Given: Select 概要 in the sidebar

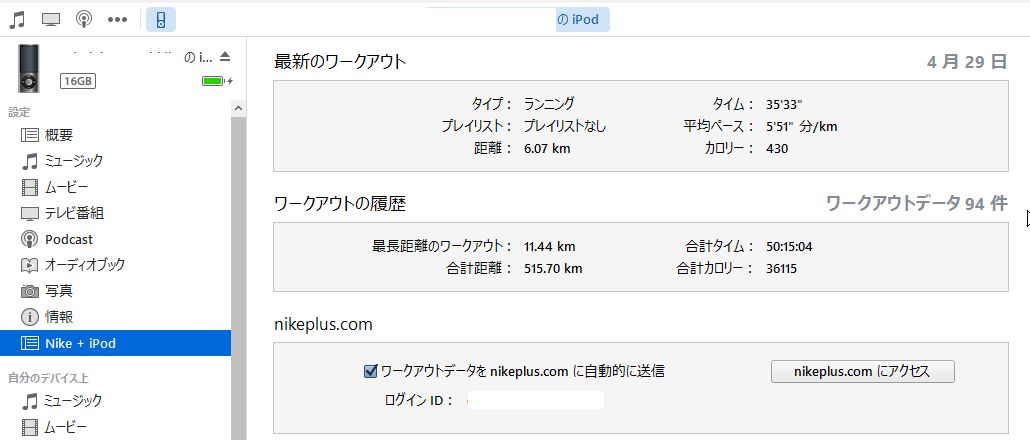Looking at the screenshot, I should (58, 135).
